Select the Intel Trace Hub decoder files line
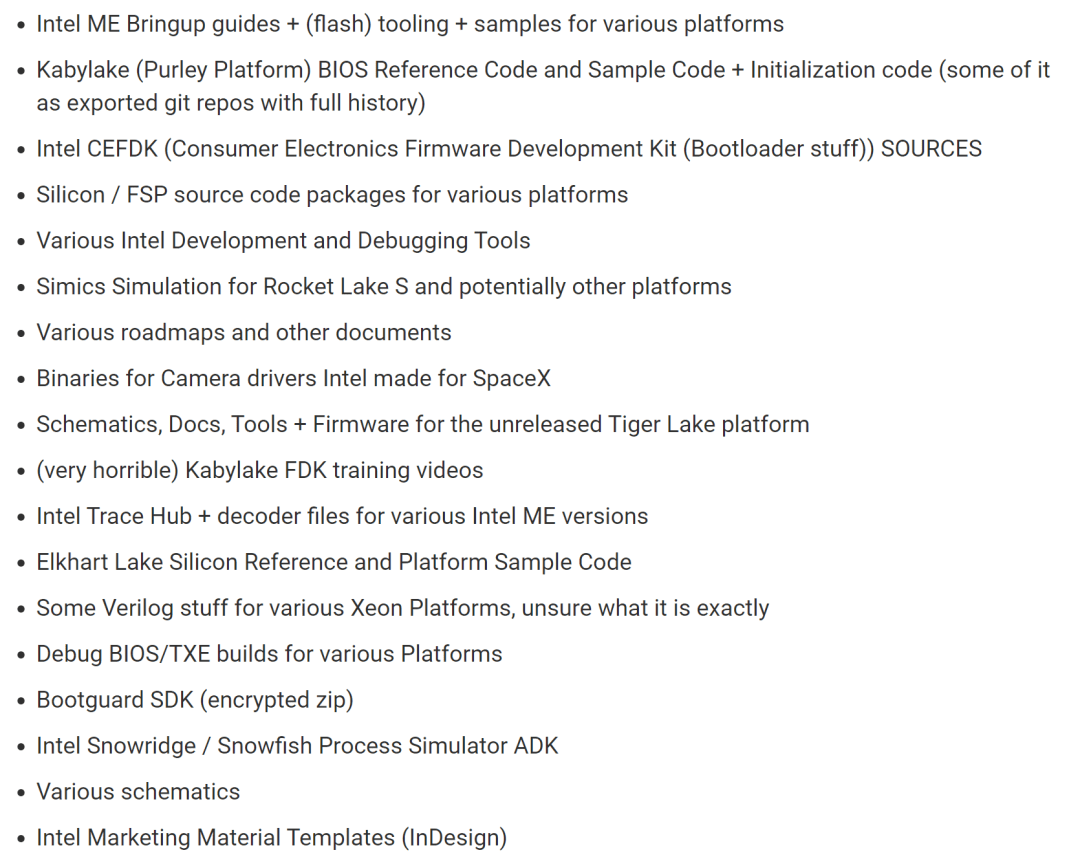 coord(342,516)
